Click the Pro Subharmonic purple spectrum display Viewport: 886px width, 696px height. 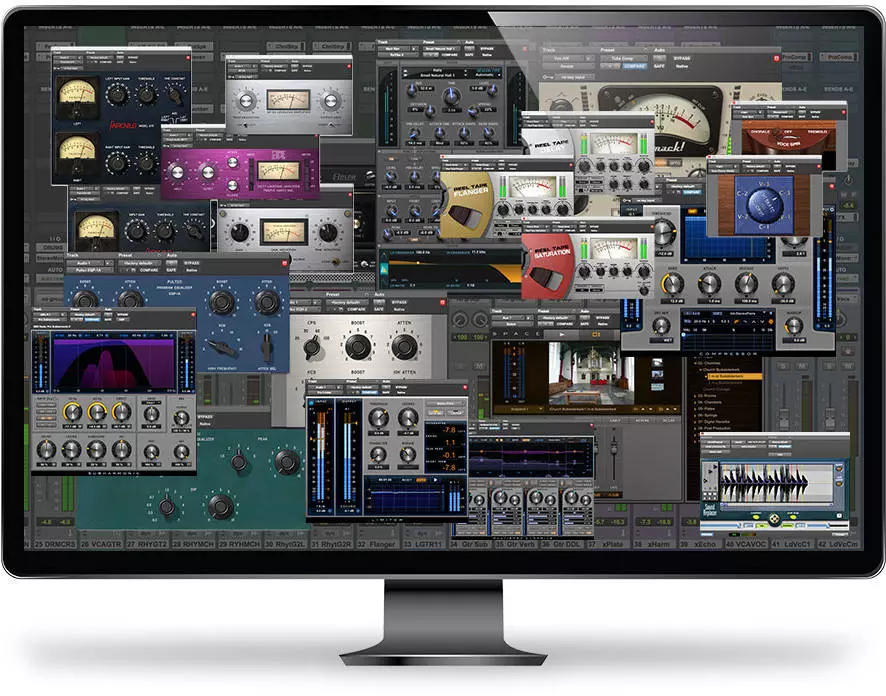[114, 364]
